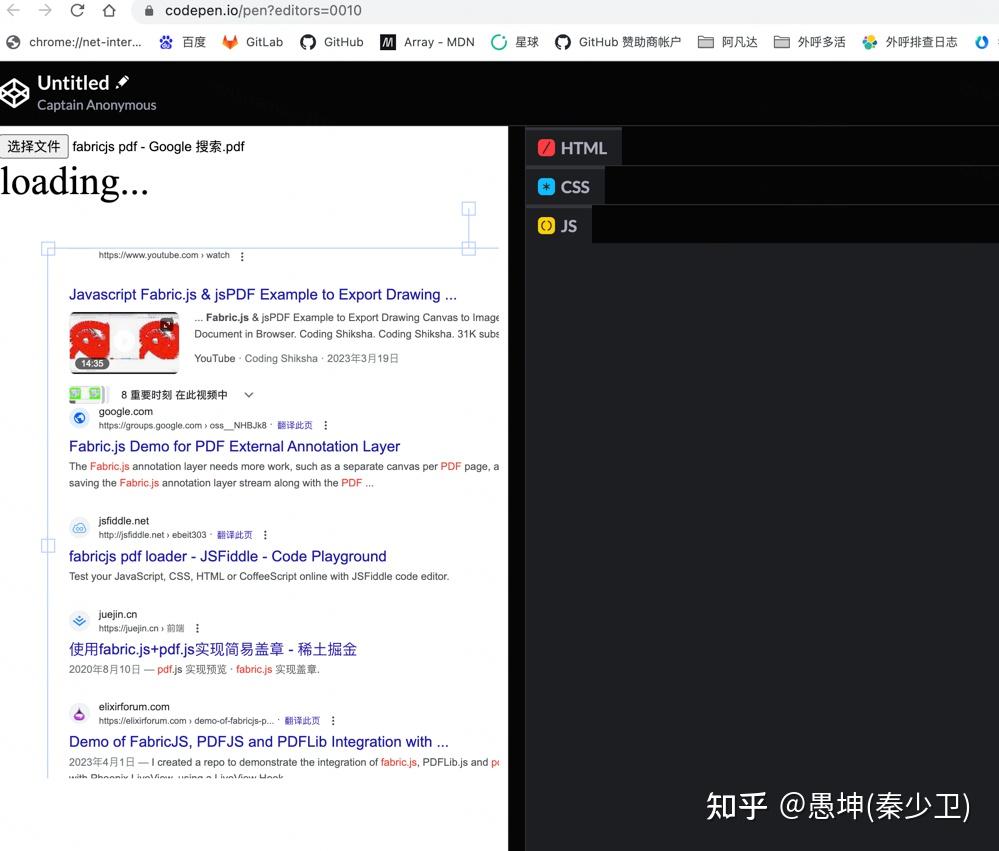The image size is (999, 851).
Task: Click the yellow JS parentheses icon
Action: coord(546,225)
